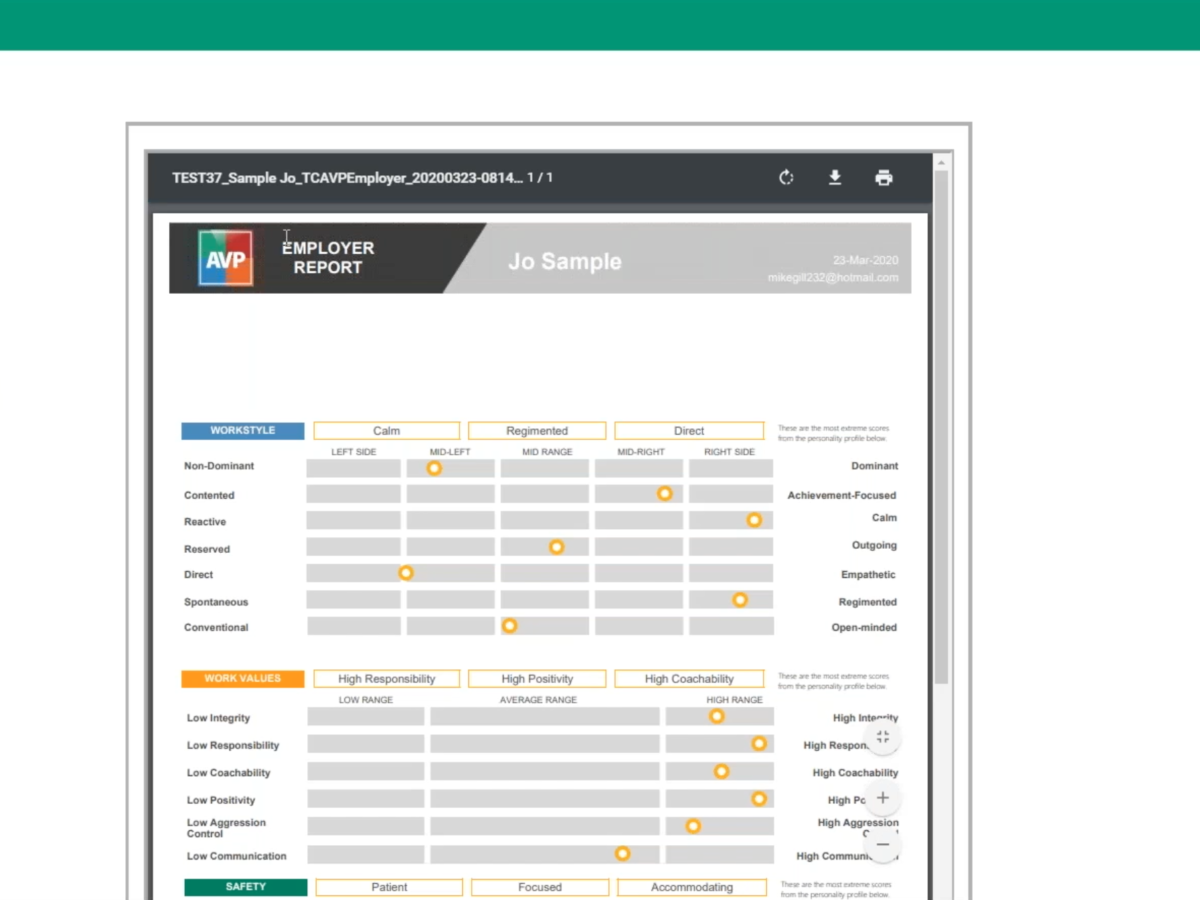Rotate the PDF document clockwise
Viewport: 1200px width, 900px height.
pyautogui.click(x=786, y=178)
